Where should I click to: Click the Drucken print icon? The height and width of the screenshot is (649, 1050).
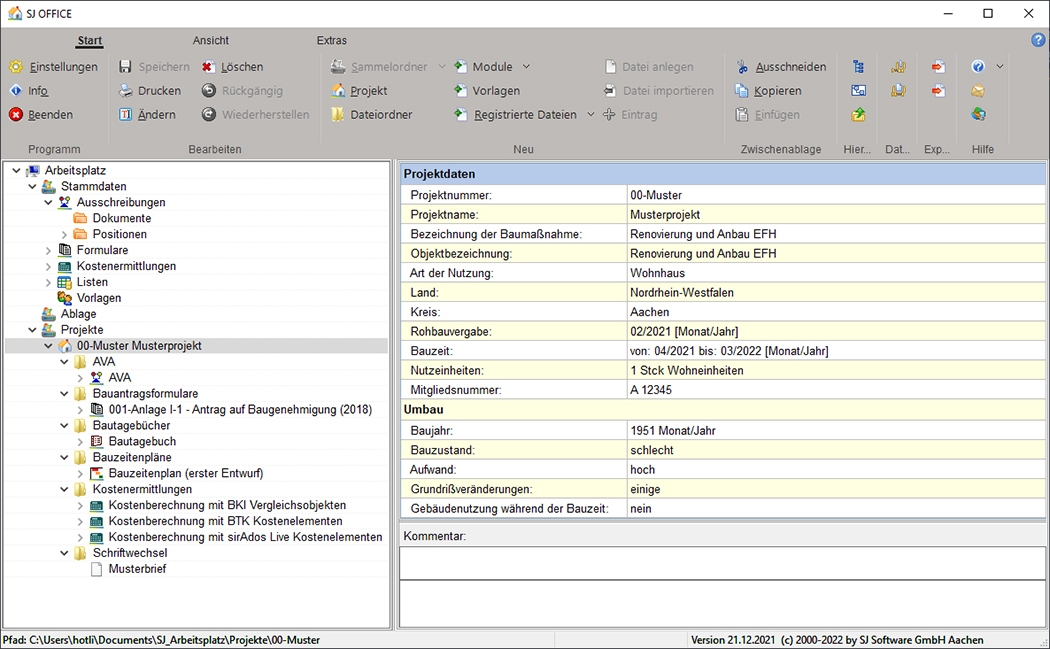click(126, 91)
